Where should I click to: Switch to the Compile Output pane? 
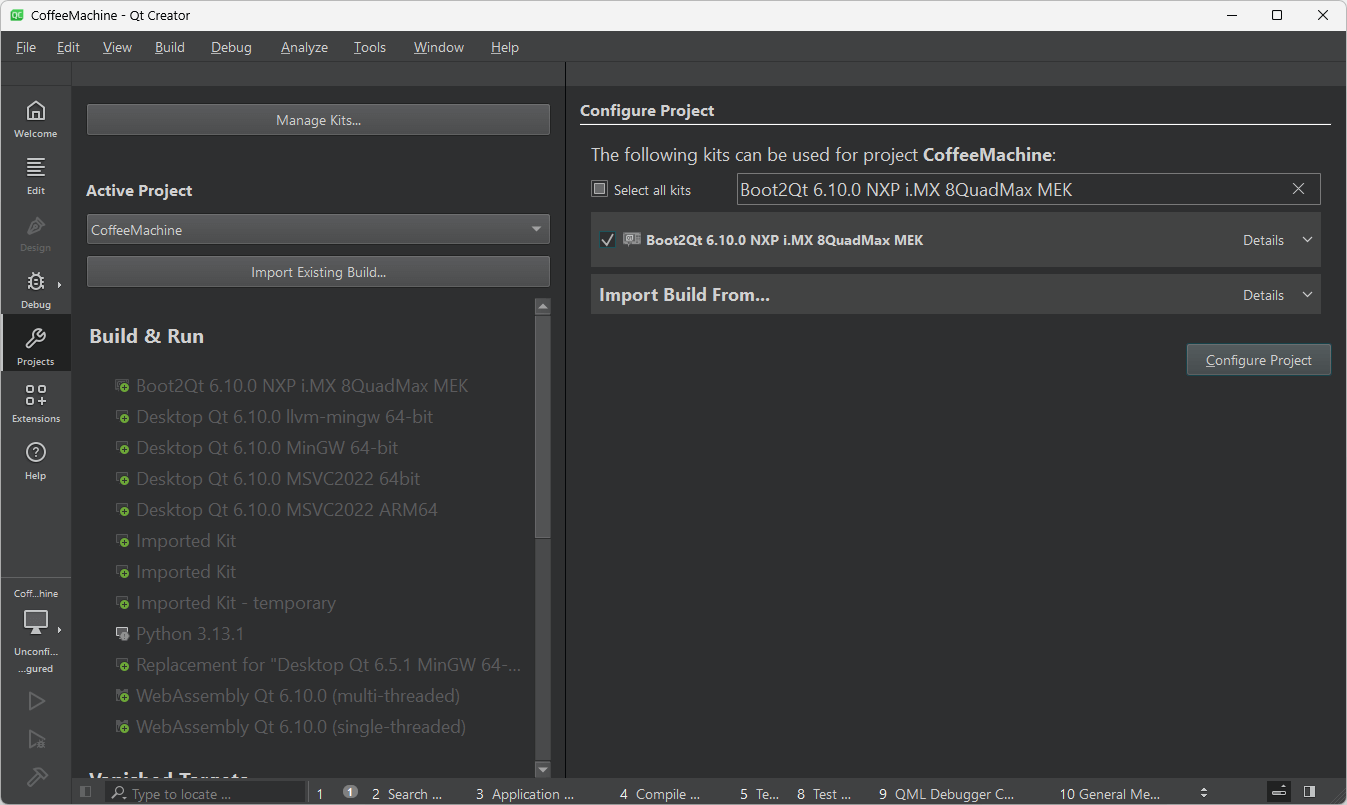pyautogui.click(x=658, y=793)
